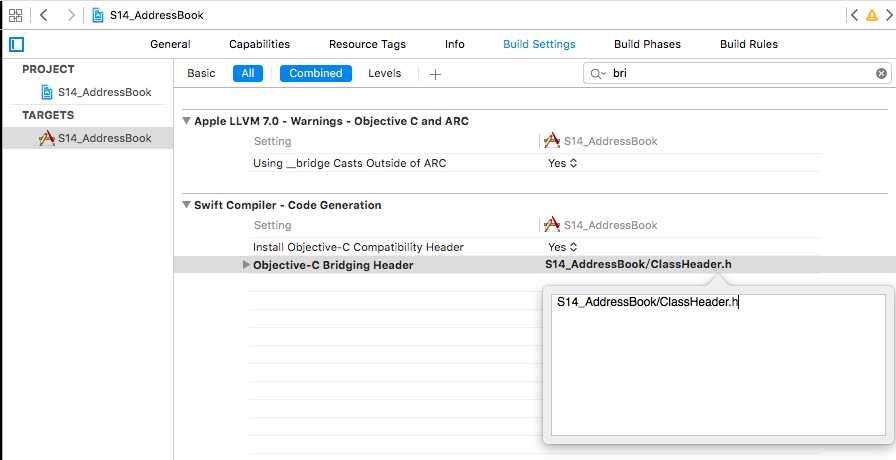896x460 pixels.
Task: Go forward in navigation history
Action: pyautogui.click(x=71, y=15)
